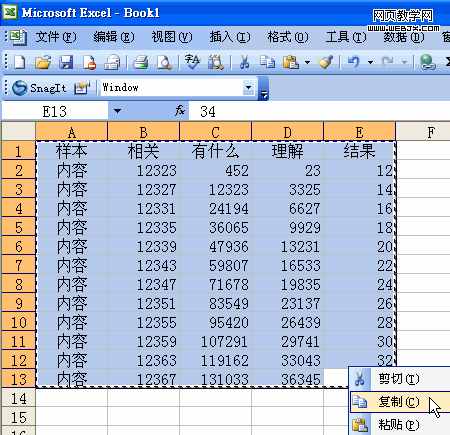The height and width of the screenshot is (435, 450).
Task: Open the 插入(I) menu
Action: tap(230, 37)
